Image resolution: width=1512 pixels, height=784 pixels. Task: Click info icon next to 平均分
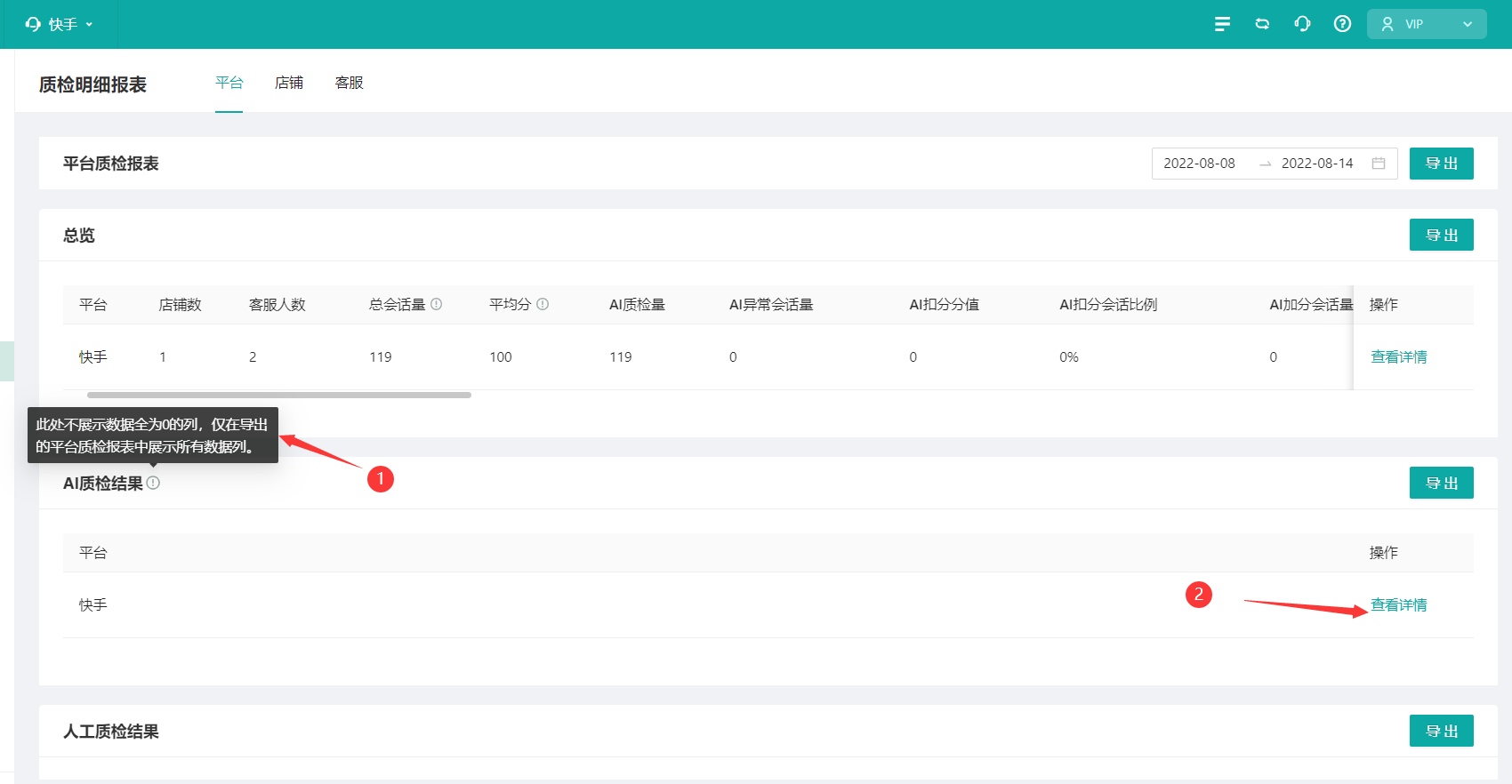pos(543,304)
